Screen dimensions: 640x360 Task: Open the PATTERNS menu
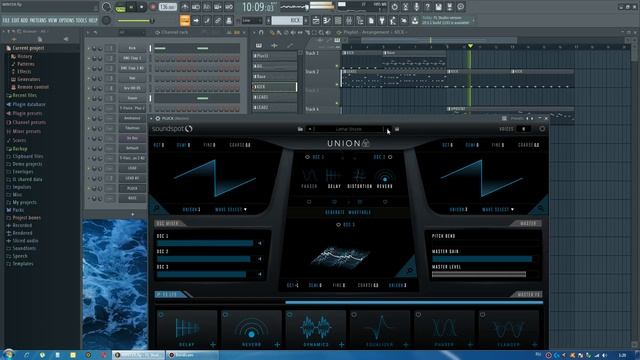pos(38,20)
